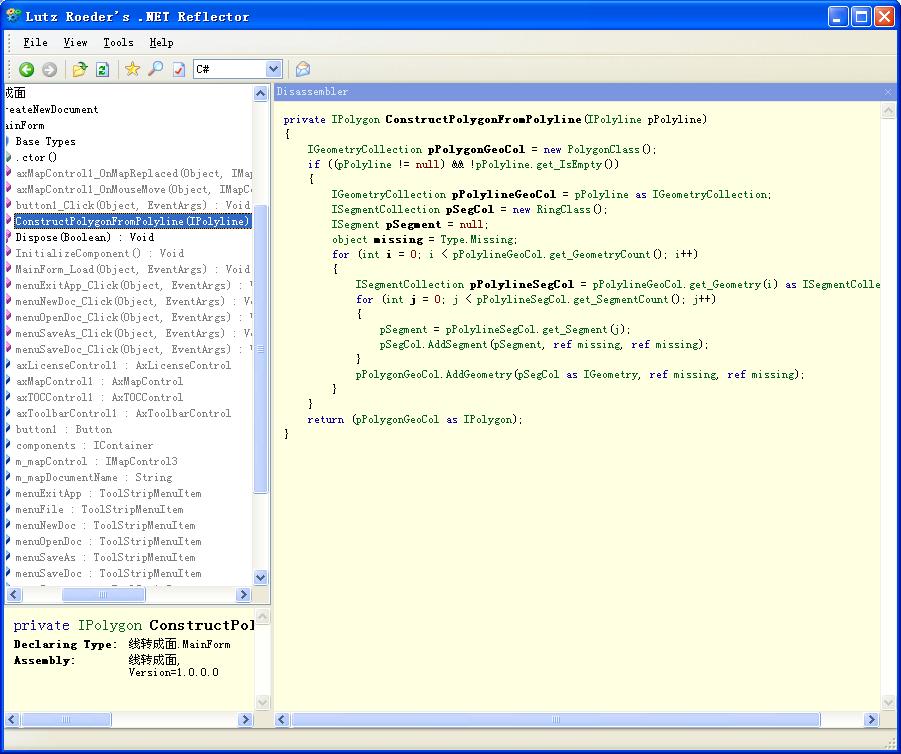Click IPolyline type link in code signature

point(614,120)
